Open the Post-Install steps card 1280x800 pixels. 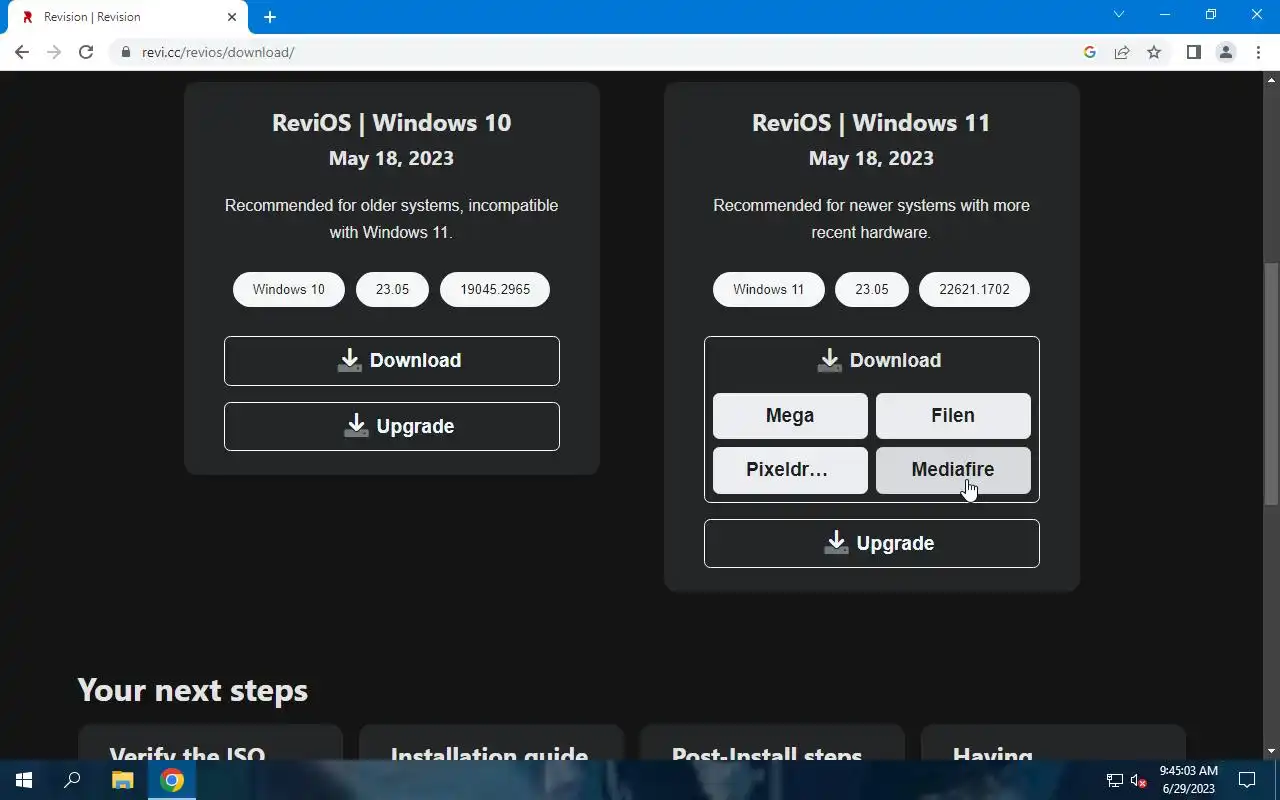tap(772, 743)
